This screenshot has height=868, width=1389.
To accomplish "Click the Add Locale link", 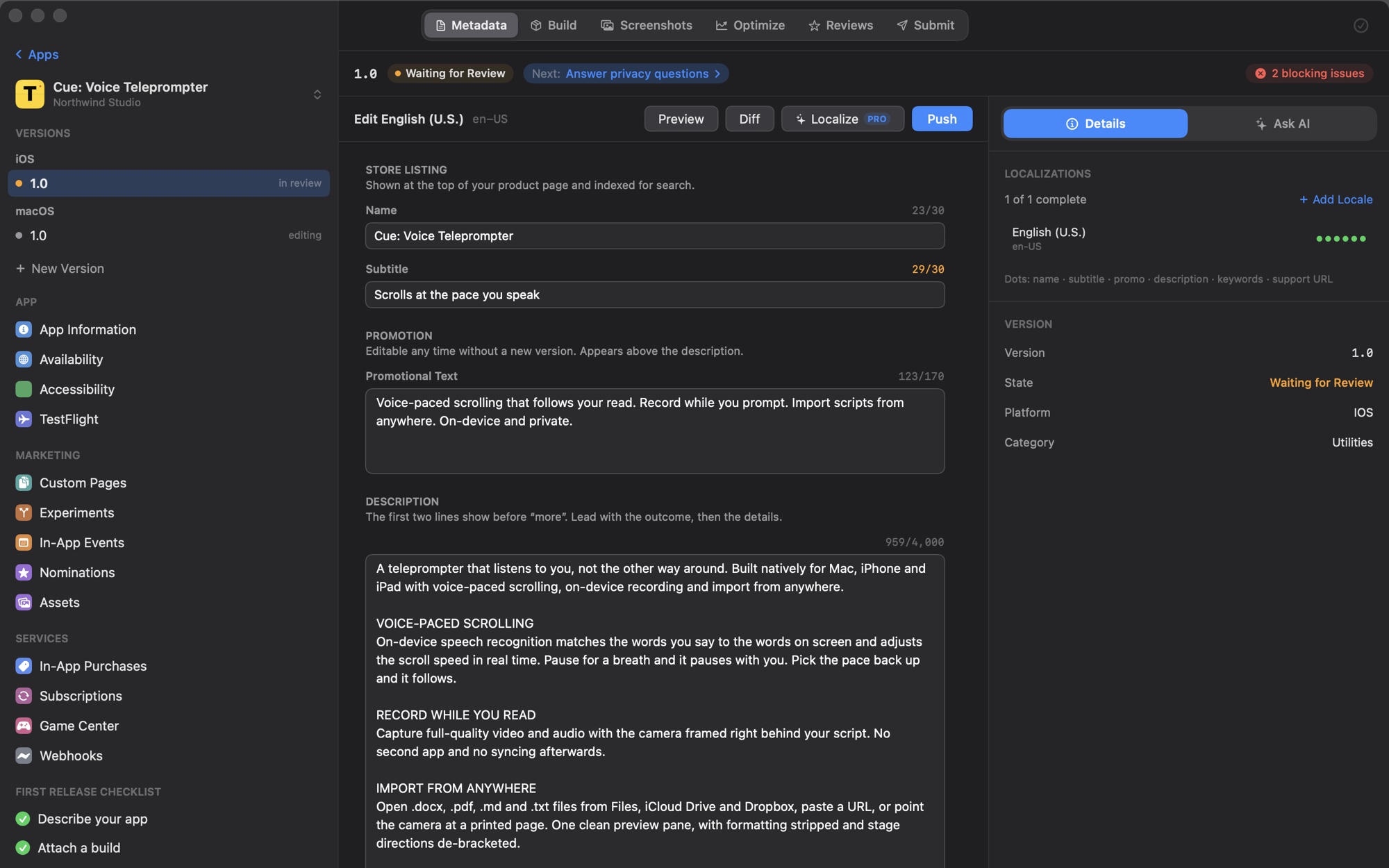I will click(1336, 199).
